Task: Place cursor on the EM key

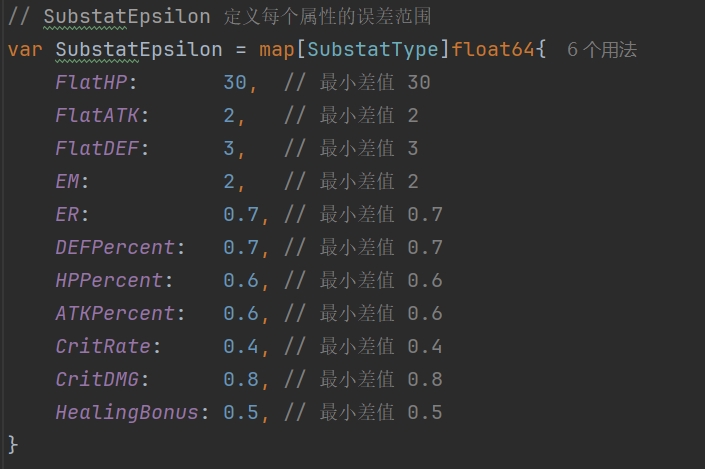Action: 67,182
